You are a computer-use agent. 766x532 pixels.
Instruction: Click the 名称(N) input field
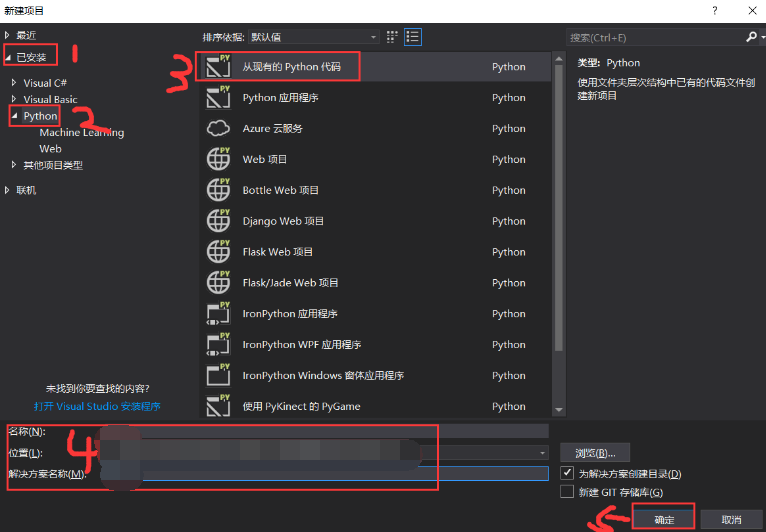click(x=324, y=431)
